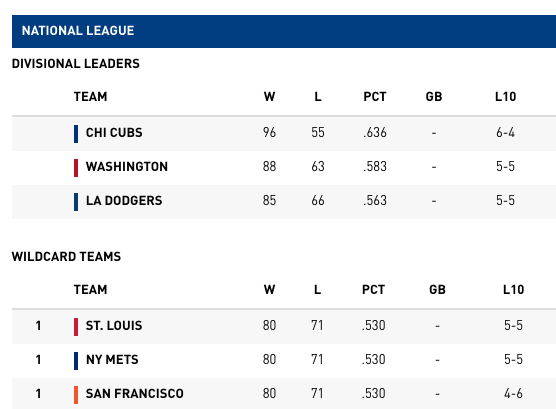Open the NY METS team link

click(x=112, y=360)
